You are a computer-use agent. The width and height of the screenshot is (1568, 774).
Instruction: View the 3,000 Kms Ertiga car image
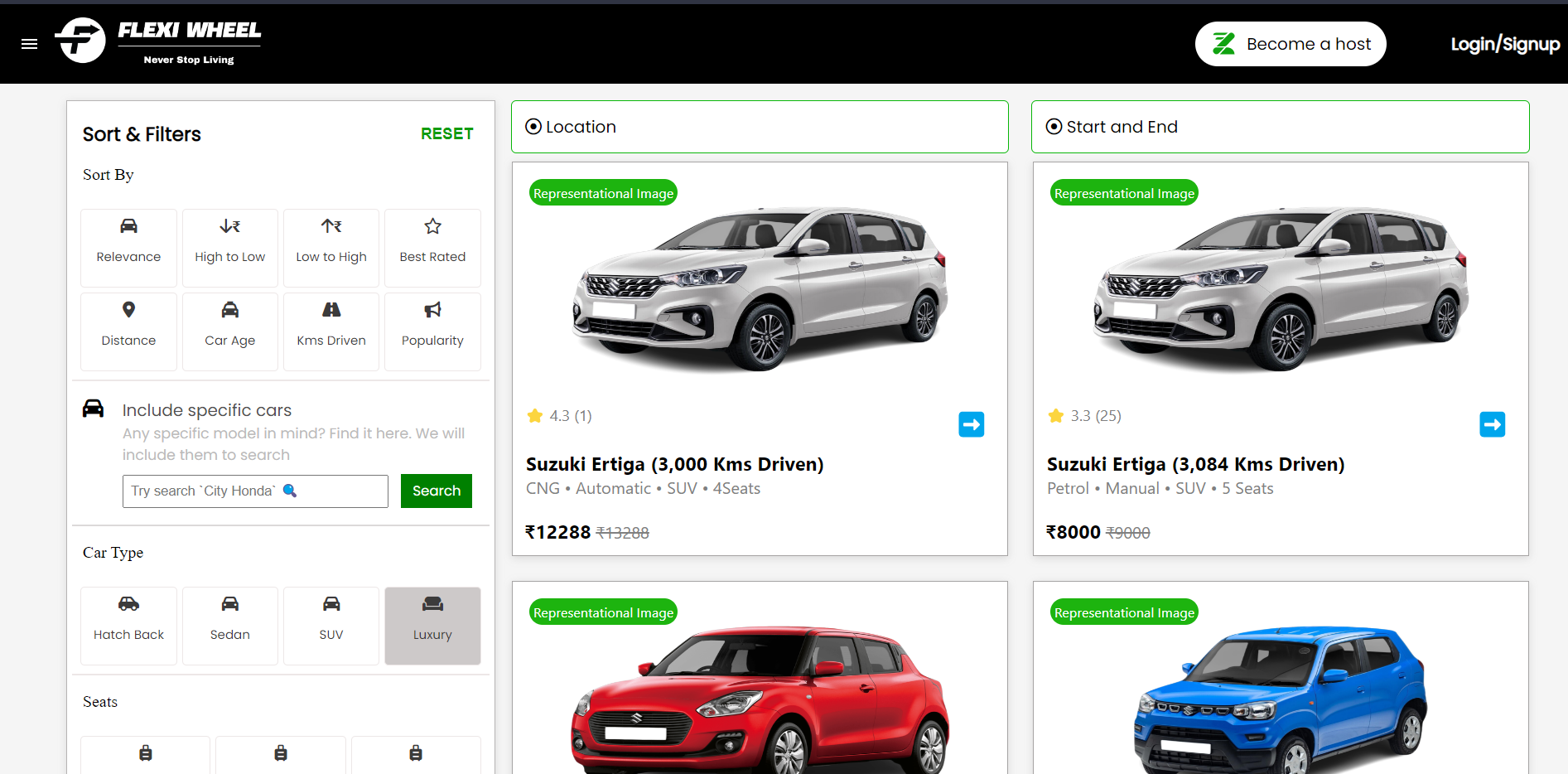pos(760,288)
